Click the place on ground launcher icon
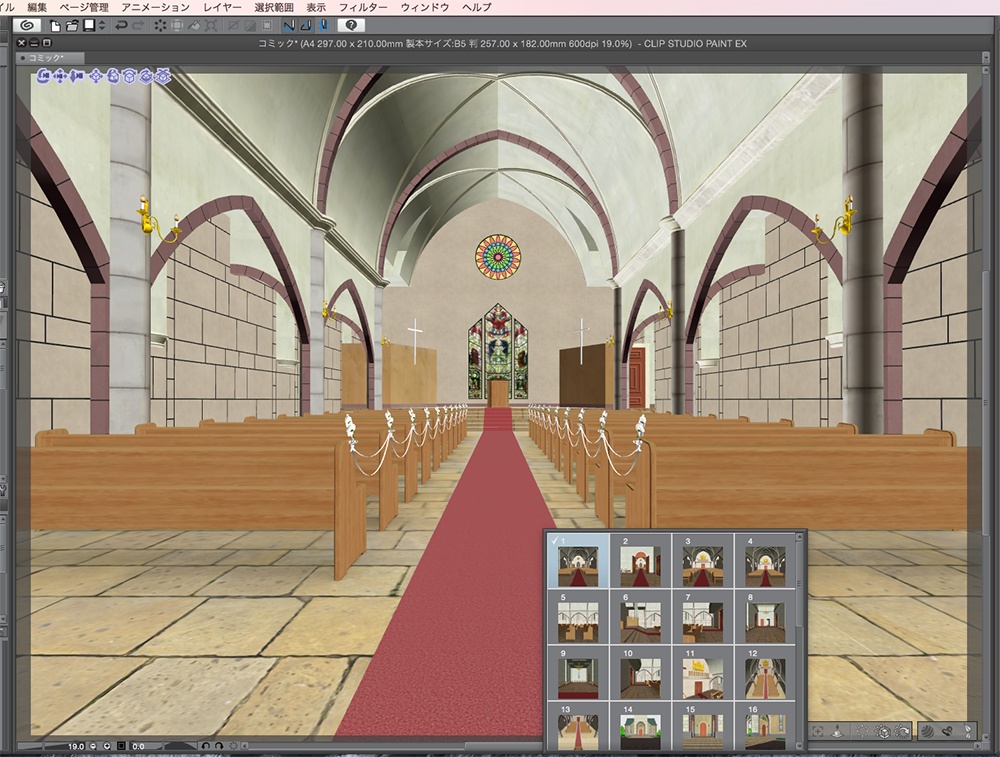 coord(837,731)
